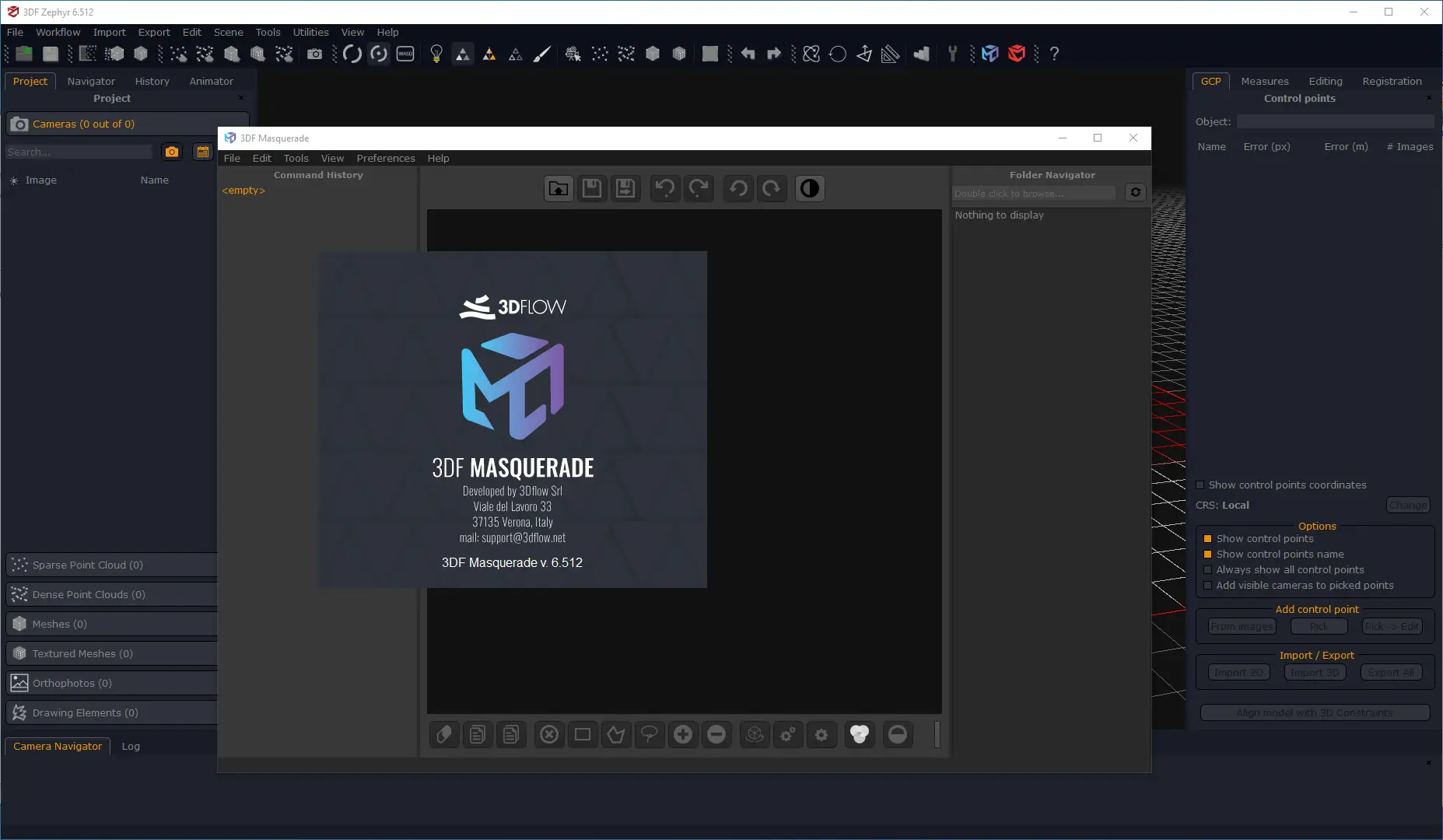Viewport: 1443px width, 840px height.
Task: Expand the Textured Meshes (0) section
Action: tap(112, 653)
